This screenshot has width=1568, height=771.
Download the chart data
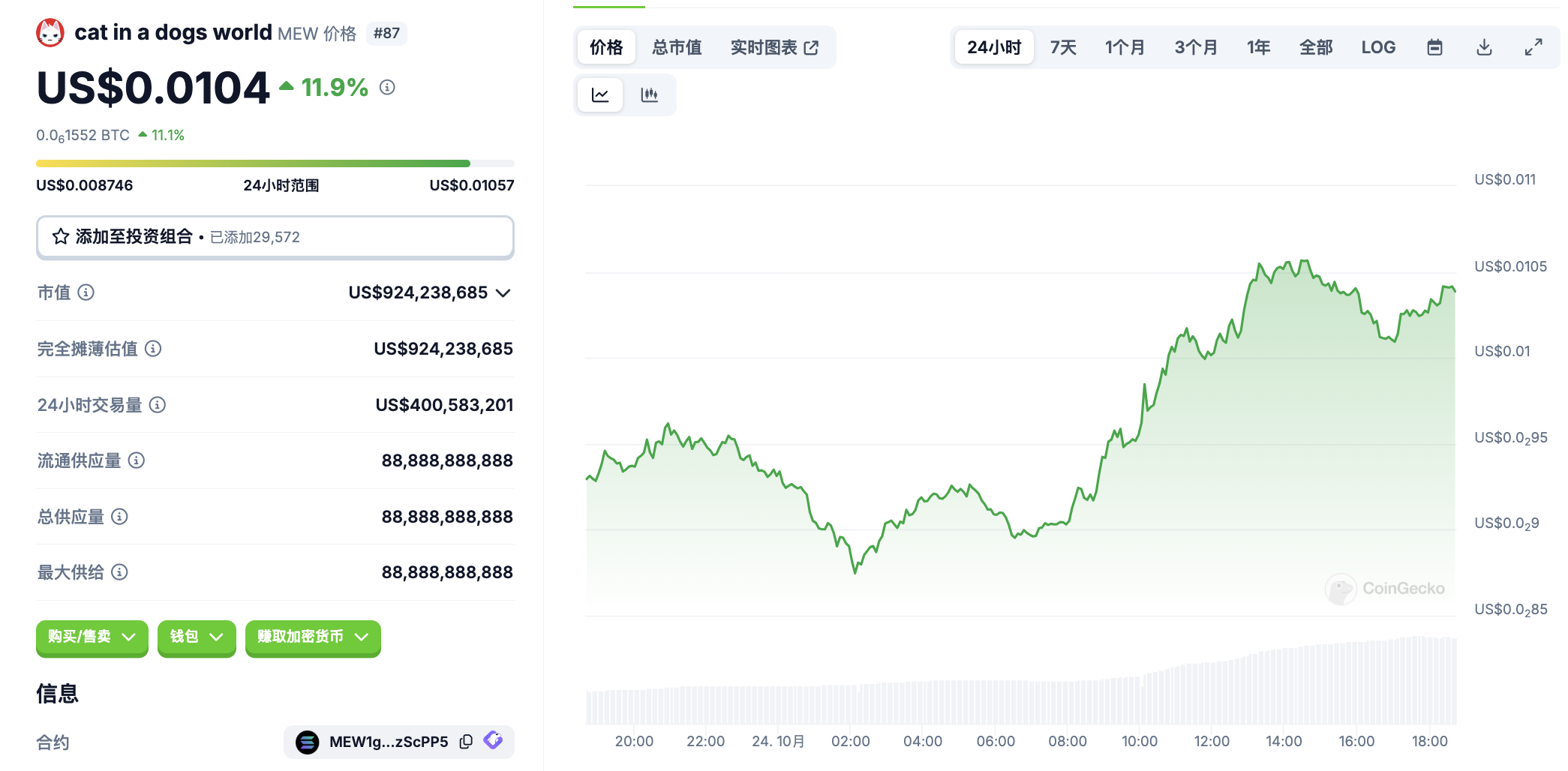point(1484,48)
